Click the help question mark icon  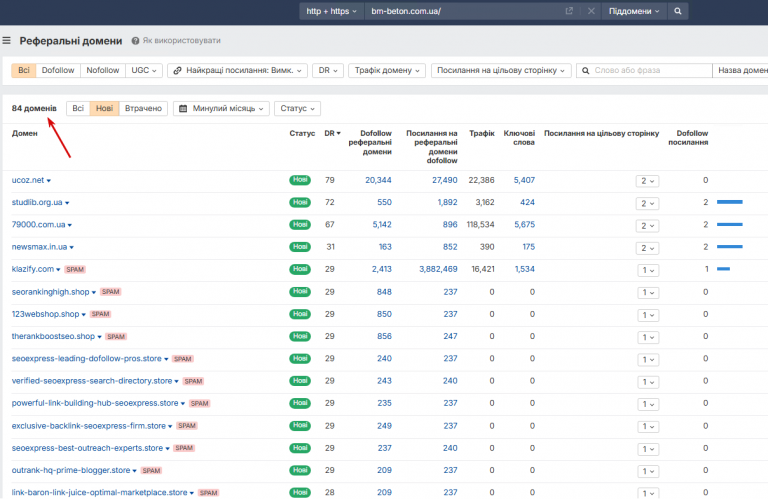pos(135,41)
